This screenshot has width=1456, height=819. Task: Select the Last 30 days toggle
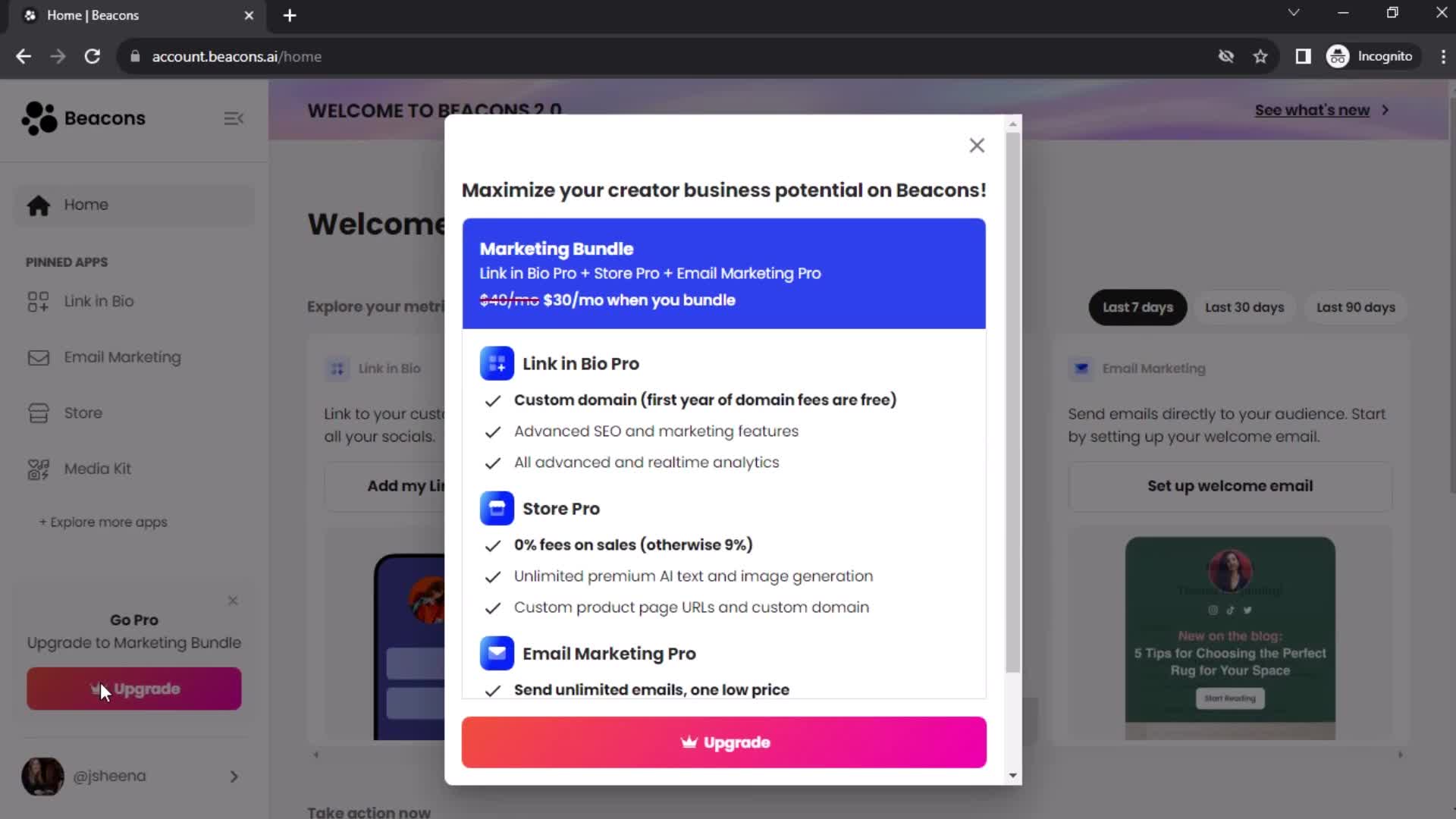(1244, 307)
